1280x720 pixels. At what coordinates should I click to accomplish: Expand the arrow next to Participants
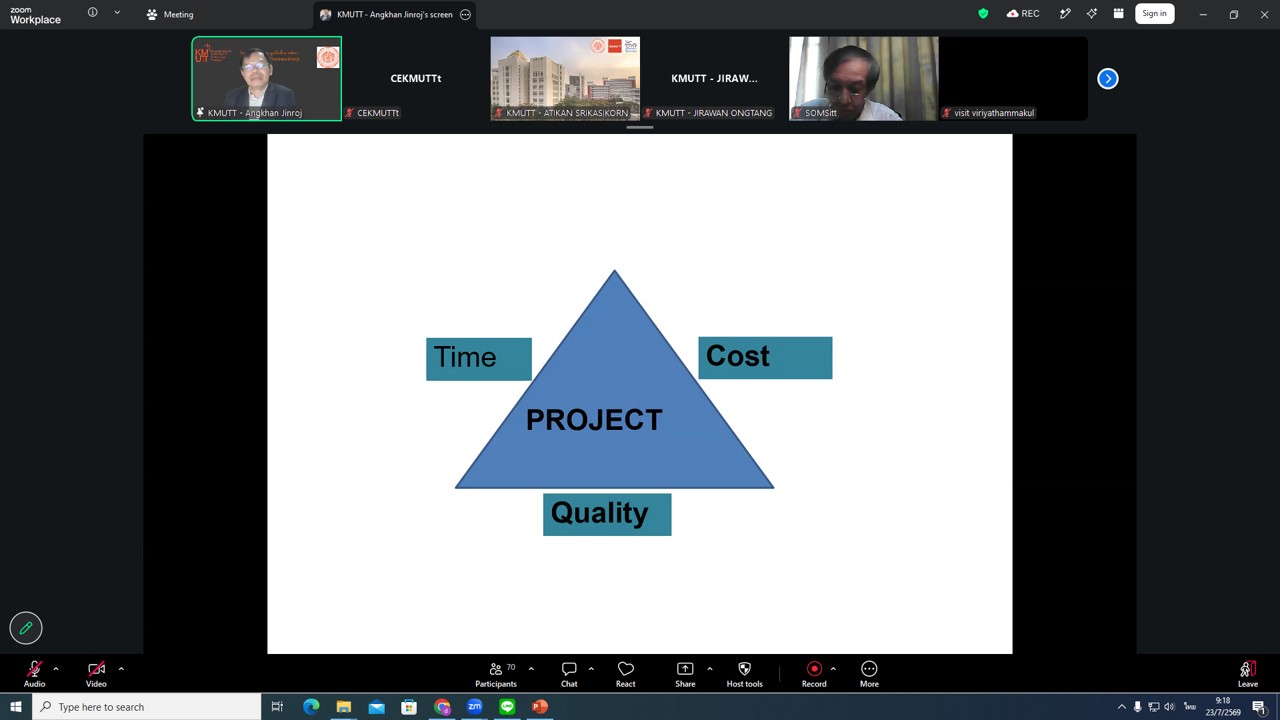pos(531,668)
